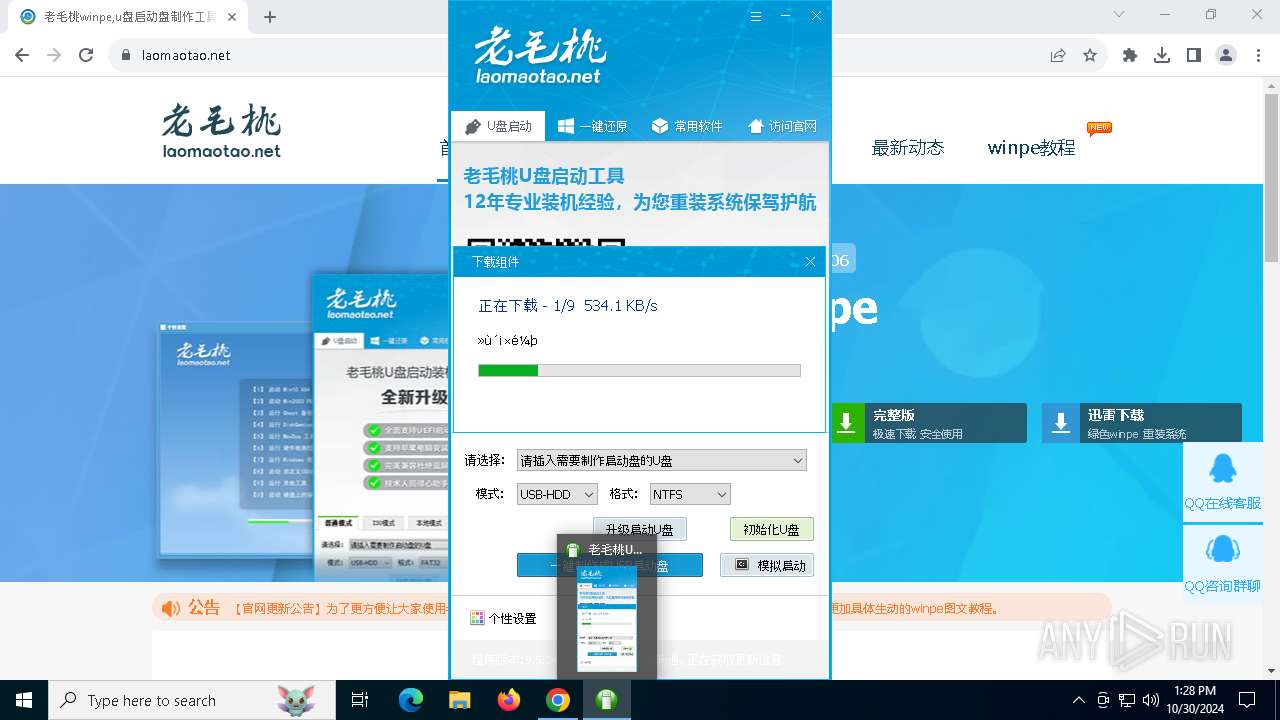The width and height of the screenshot is (1280, 720).
Task: Show hidden system tray icons
Action: [x=1078, y=700]
